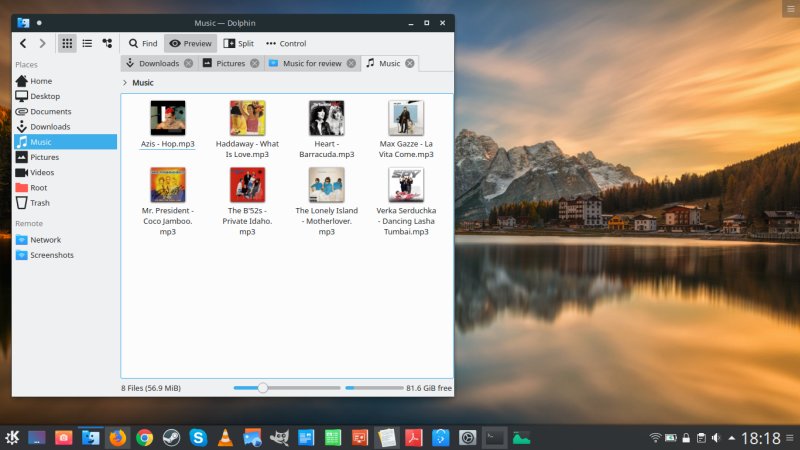Viewport: 800px width, 450px height.
Task: Switch to icons view mode
Action: [67, 43]
